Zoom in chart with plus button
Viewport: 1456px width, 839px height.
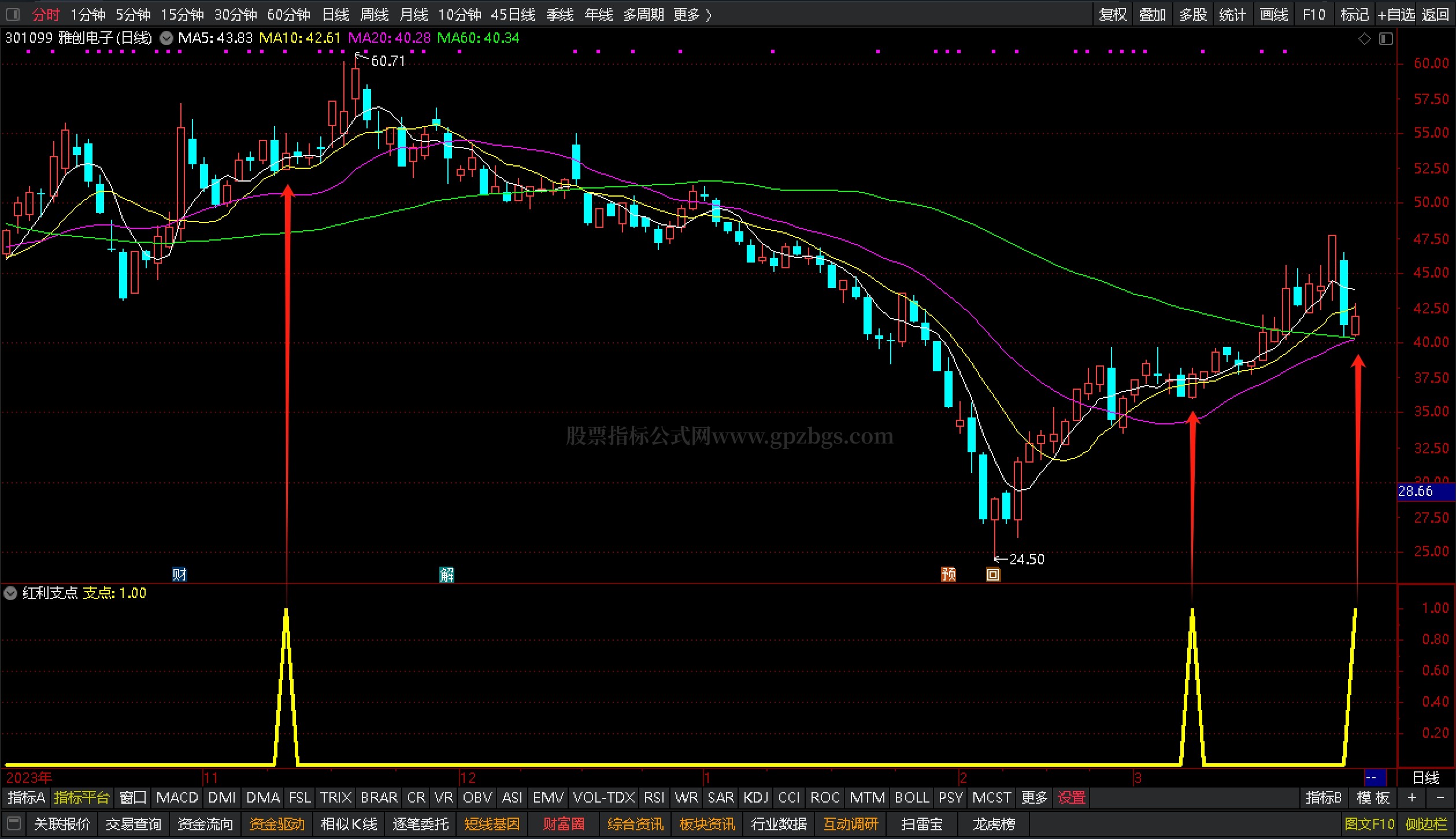(x=1412, y=798)
